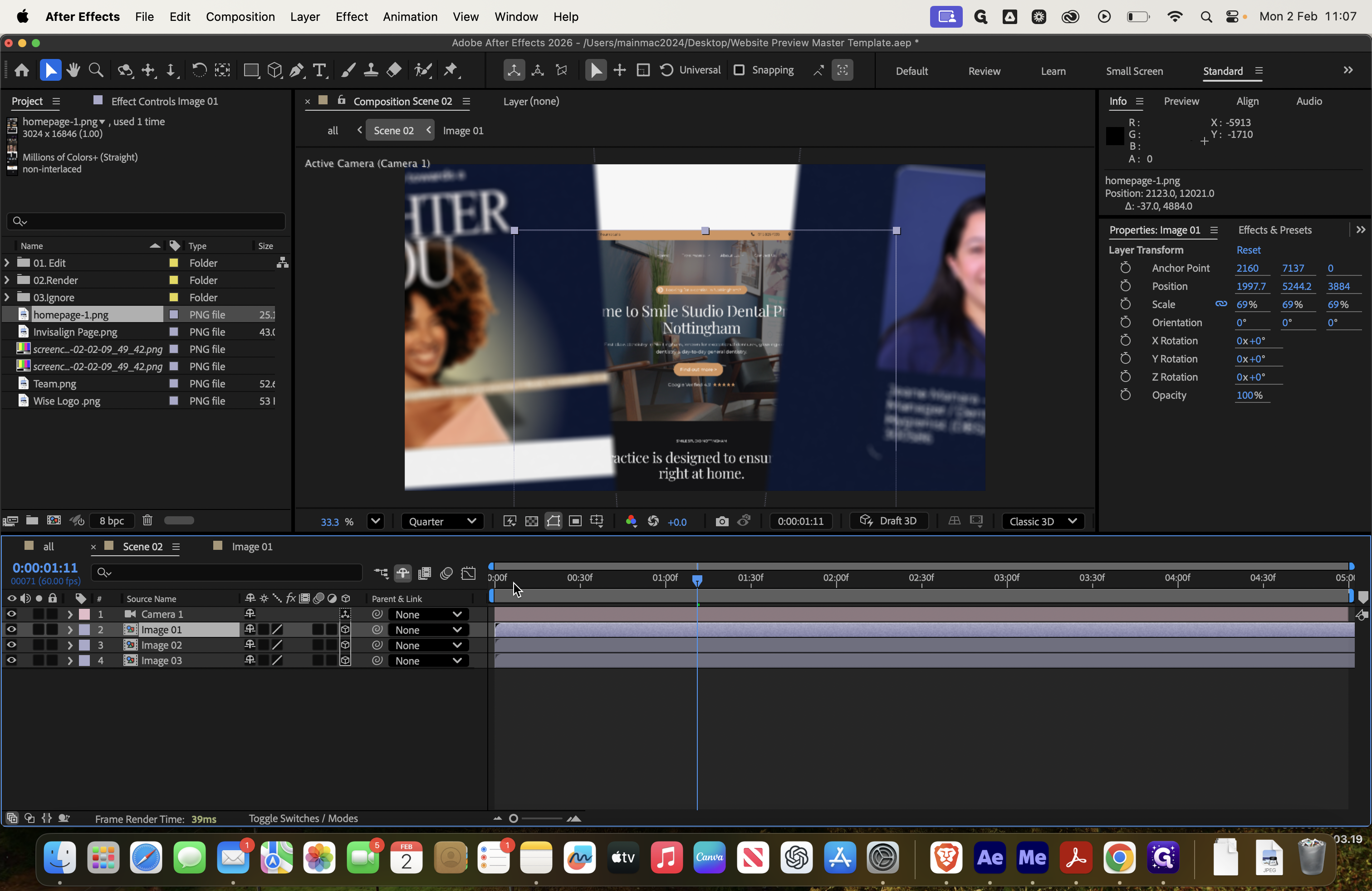Select the Pen tool in the toolbar
Screen dimensions: 1372x891
coord(297,70)
